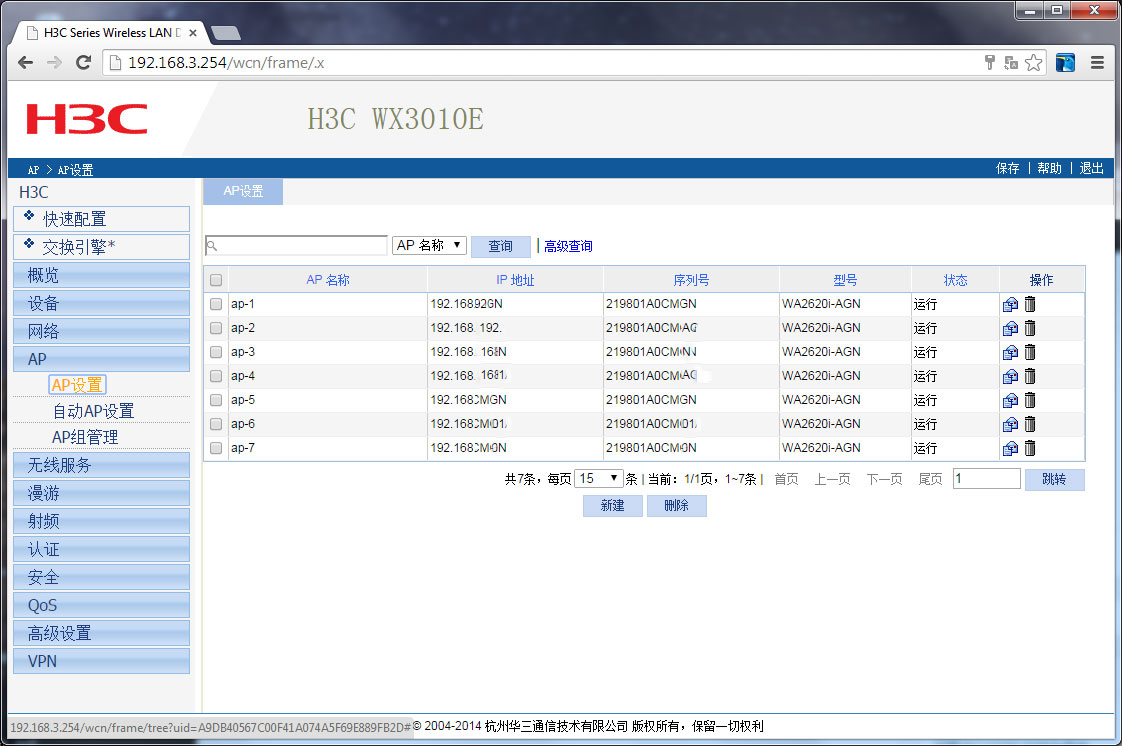
Task: Click the 退出 link in header
Action: pos(1091,168)
